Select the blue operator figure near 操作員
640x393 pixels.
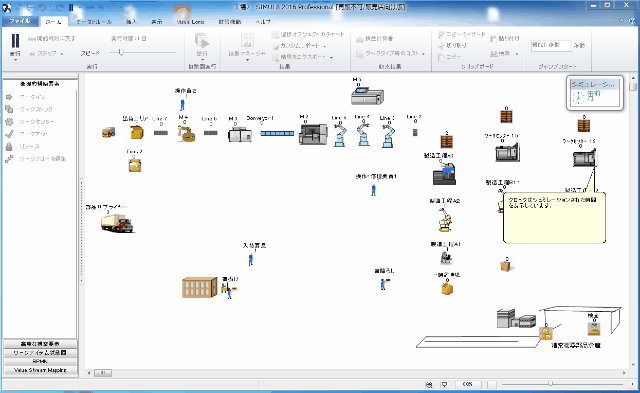coord(182,105)
